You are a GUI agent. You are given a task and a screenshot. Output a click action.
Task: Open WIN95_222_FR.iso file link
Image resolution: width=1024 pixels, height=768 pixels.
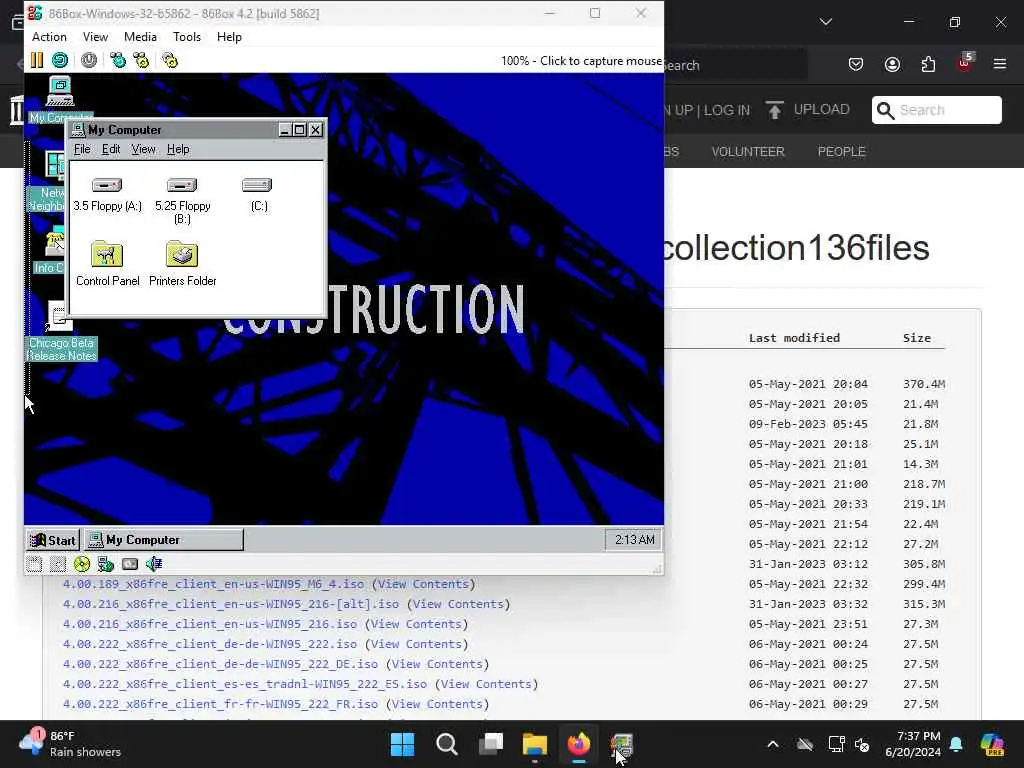[x=221, y=704]
